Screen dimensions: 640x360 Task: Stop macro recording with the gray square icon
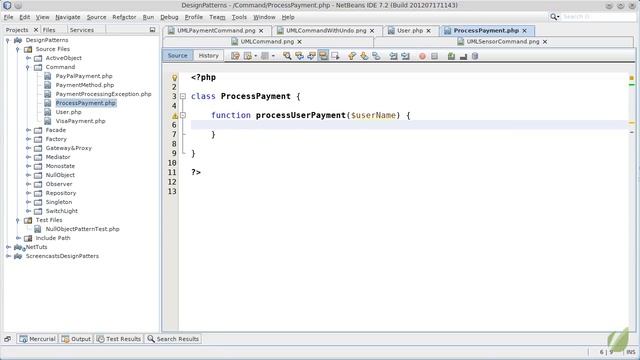(x=434, y=56)
